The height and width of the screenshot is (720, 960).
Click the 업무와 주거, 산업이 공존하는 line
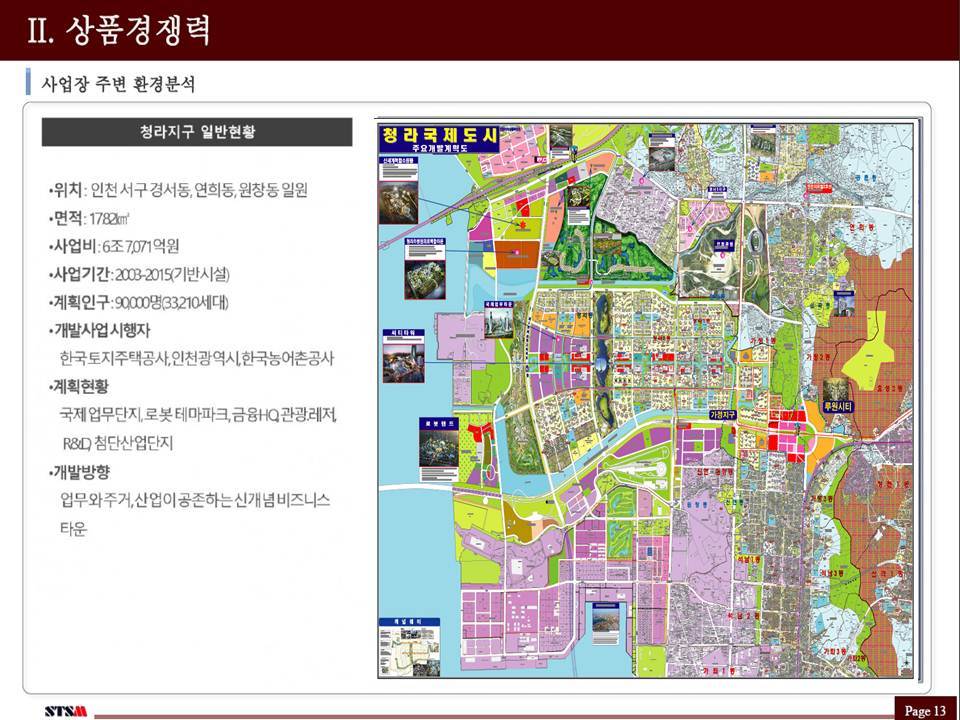tap(195, 500)
